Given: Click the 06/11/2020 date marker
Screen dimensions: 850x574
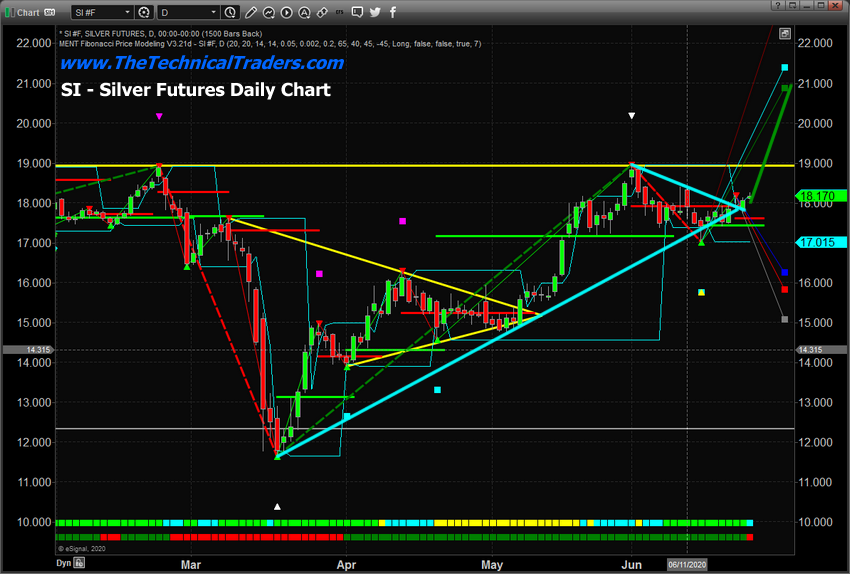Looking at the screenshot, I should click(687, 564).
